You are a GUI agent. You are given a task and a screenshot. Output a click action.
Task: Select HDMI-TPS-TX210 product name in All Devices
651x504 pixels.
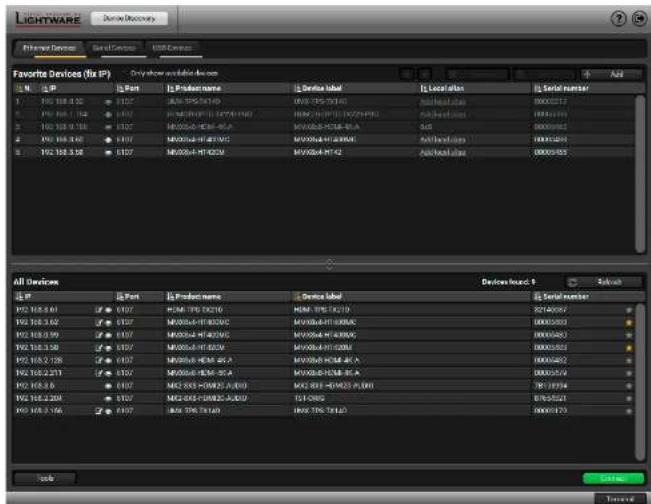195,310
